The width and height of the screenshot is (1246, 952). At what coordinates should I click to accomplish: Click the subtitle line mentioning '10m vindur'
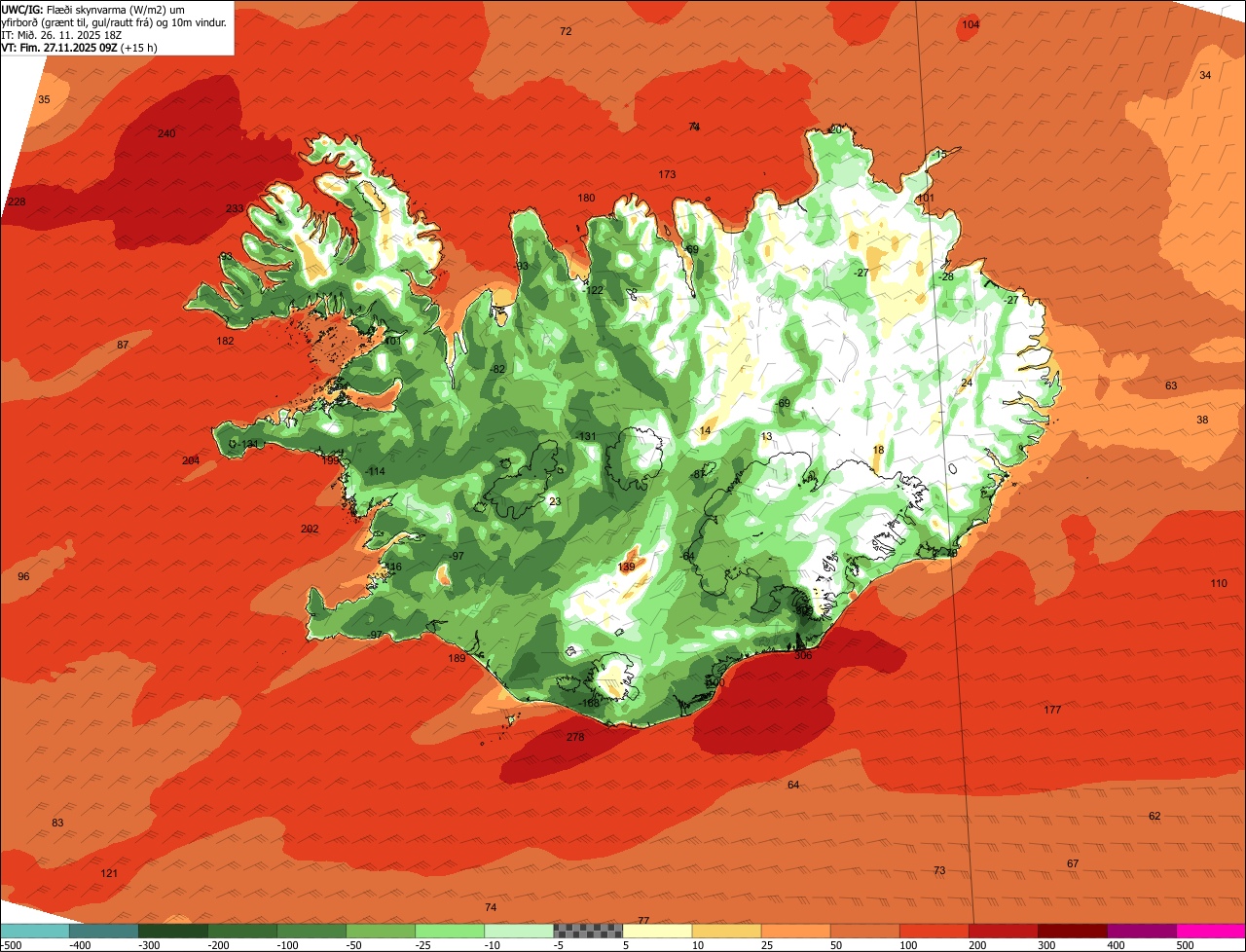coord(115,21)
